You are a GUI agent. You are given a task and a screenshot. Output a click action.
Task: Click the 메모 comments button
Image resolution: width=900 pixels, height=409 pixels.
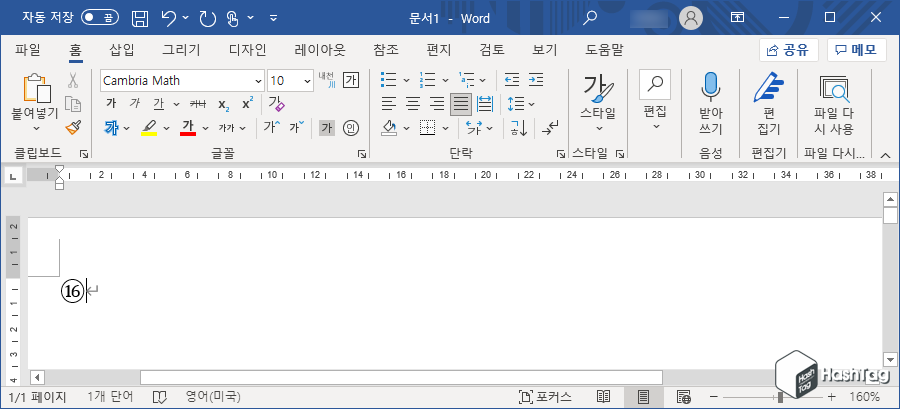(x=856, y=50)
